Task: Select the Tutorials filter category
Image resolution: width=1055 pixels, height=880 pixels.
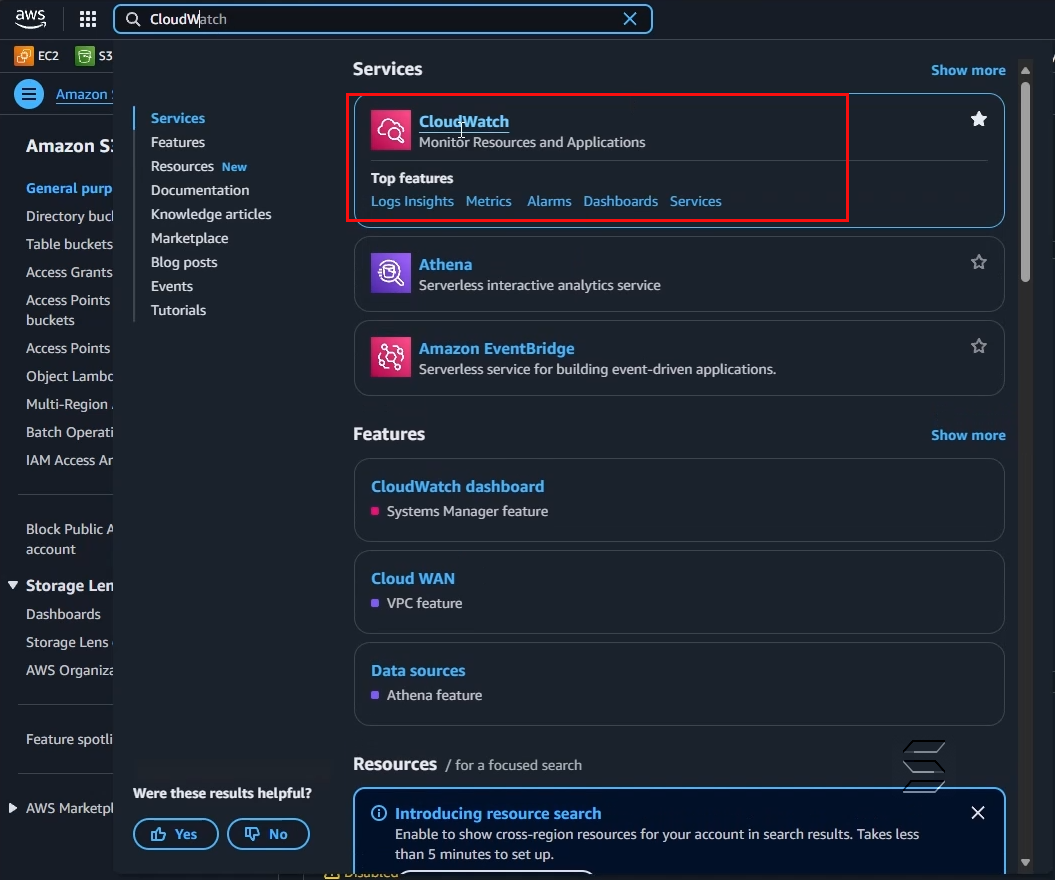Action: click(x=178, y=310)
